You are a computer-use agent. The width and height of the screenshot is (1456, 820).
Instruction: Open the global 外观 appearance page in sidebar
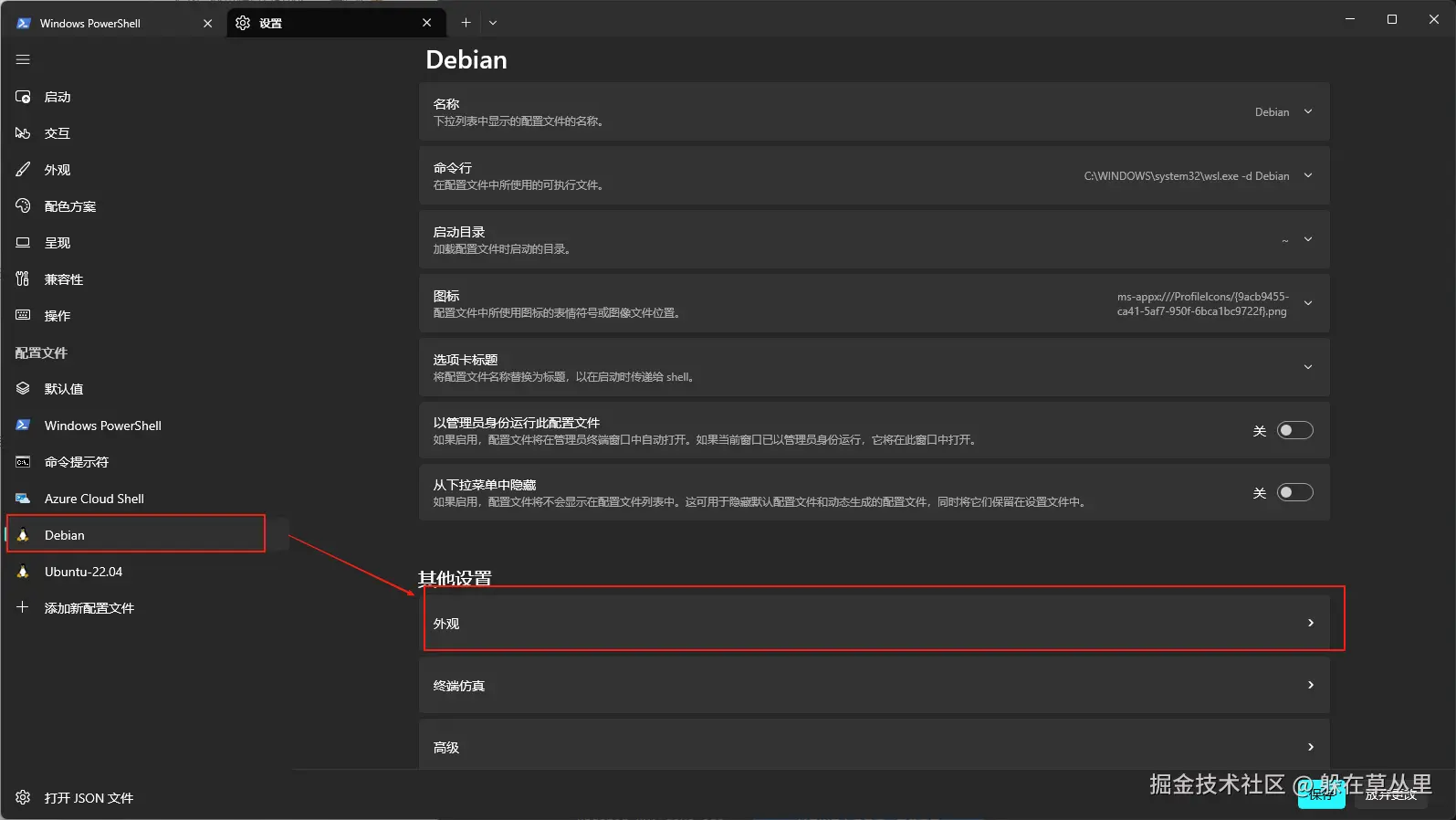146,170
